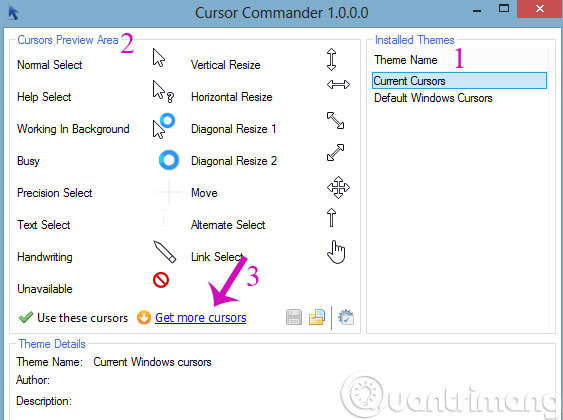
Task: Click the Busy label
Action: [28, 161]
